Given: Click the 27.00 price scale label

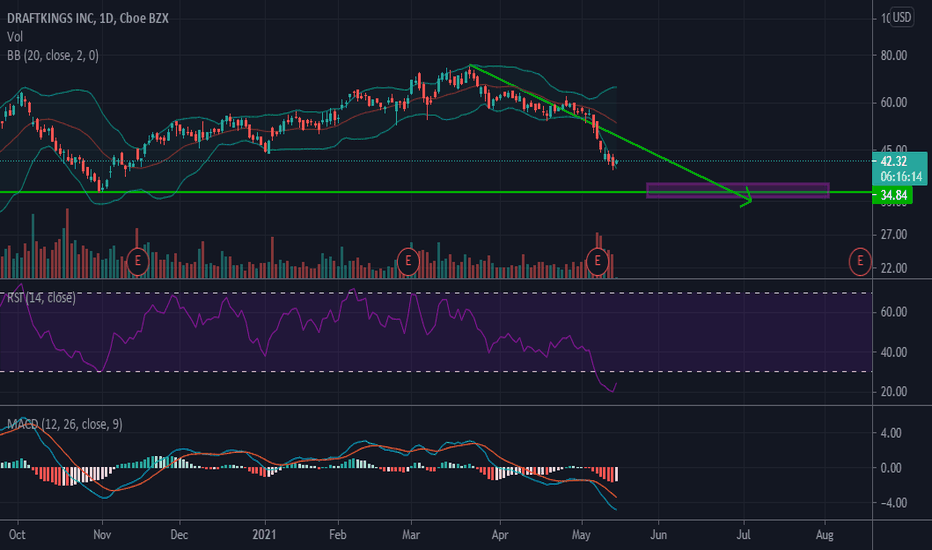Looking at the screenshot, I should [894, 234].
